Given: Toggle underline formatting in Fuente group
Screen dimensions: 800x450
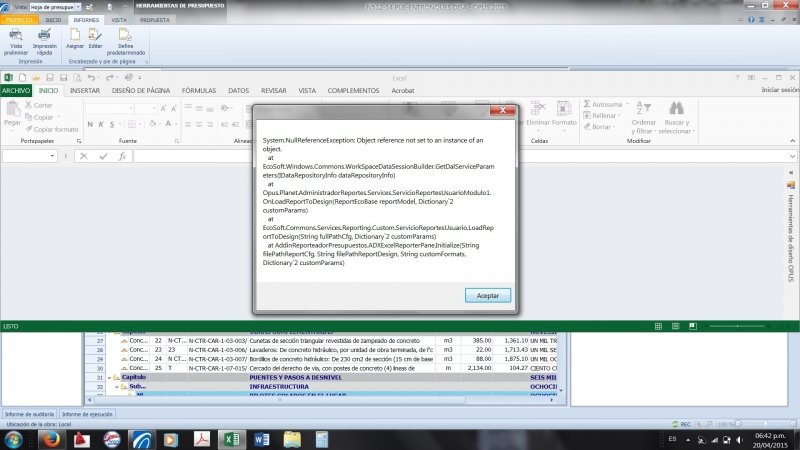Looking at the screenshot, I should point(112,122).
